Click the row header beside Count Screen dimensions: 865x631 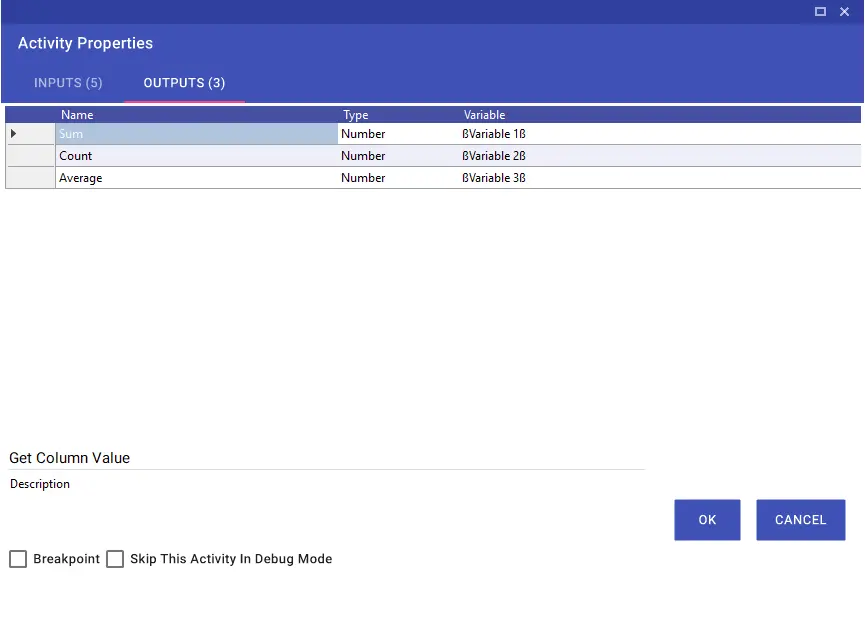30,156
